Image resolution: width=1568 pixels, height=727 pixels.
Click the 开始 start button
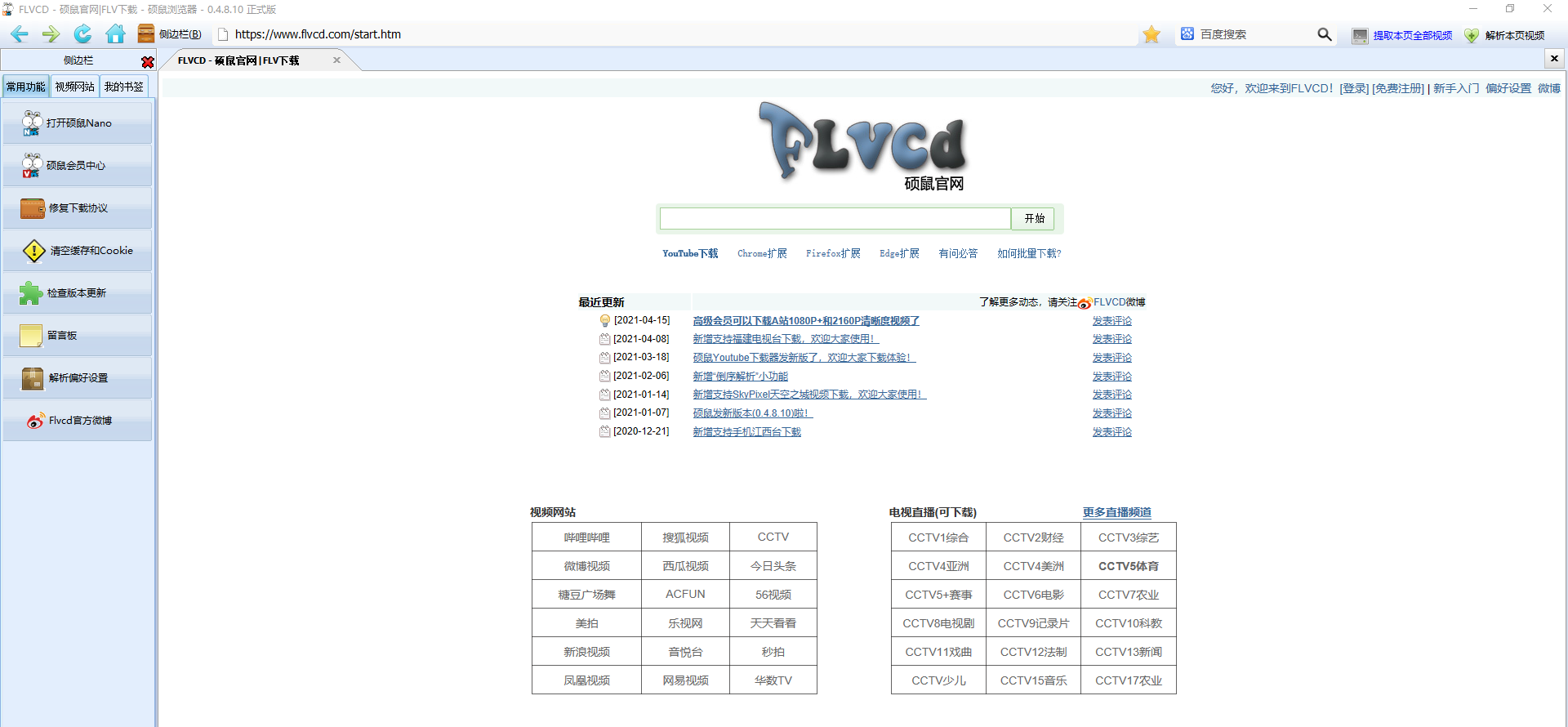tap(1034, 219)
